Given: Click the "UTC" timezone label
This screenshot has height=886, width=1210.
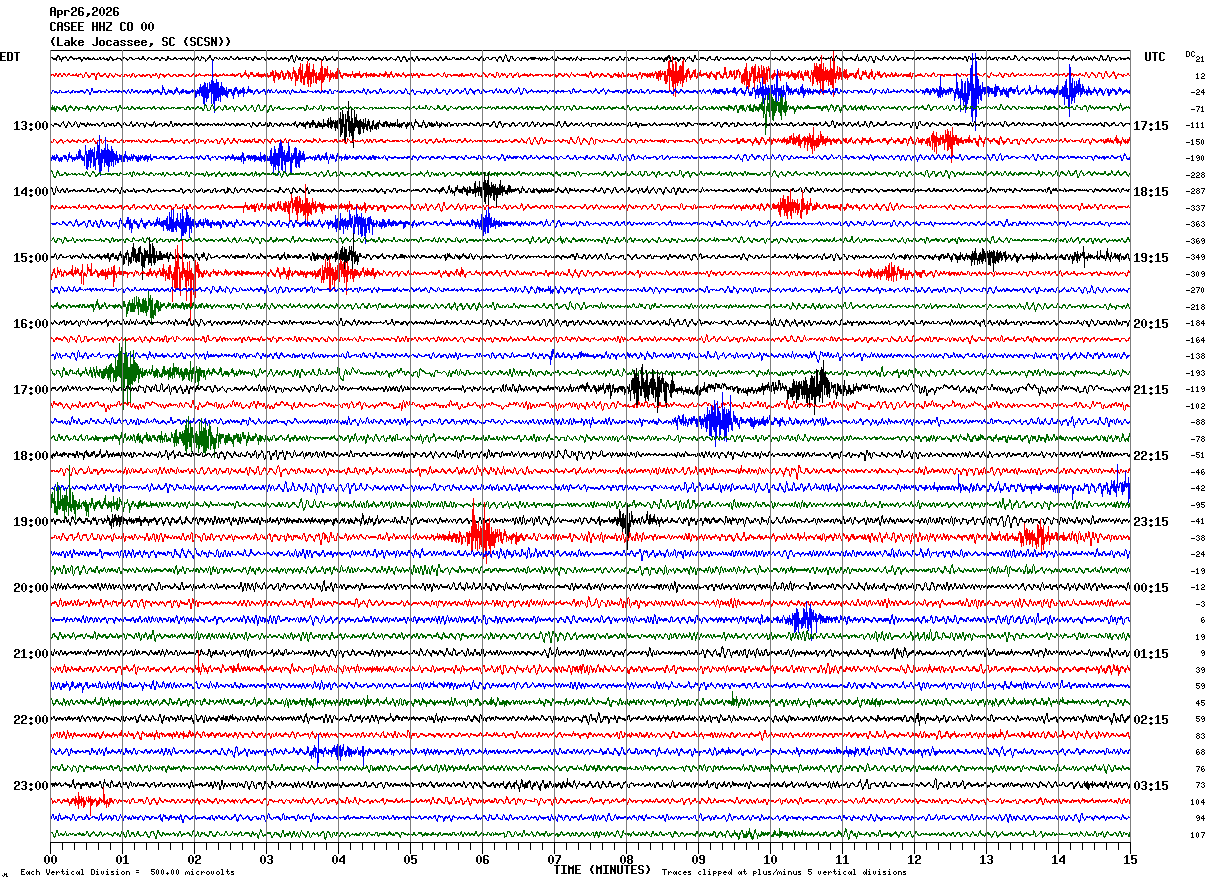Looking at the screenshot, I should click(1155, 57).
